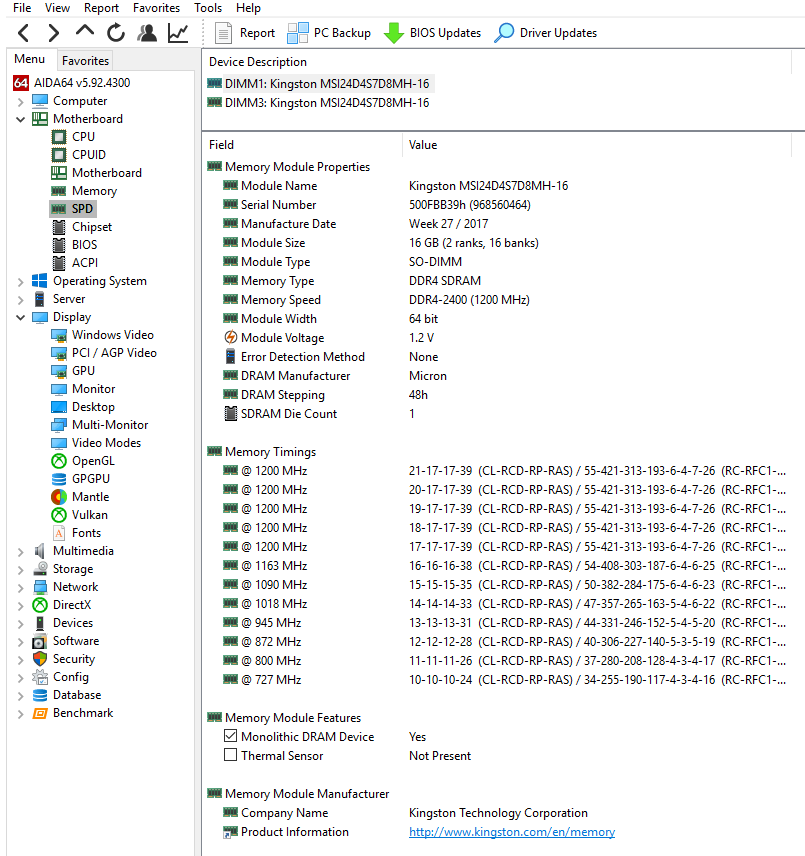Open the GPGPU icon in the tree
805x856 pixels.
coord(59,479)
